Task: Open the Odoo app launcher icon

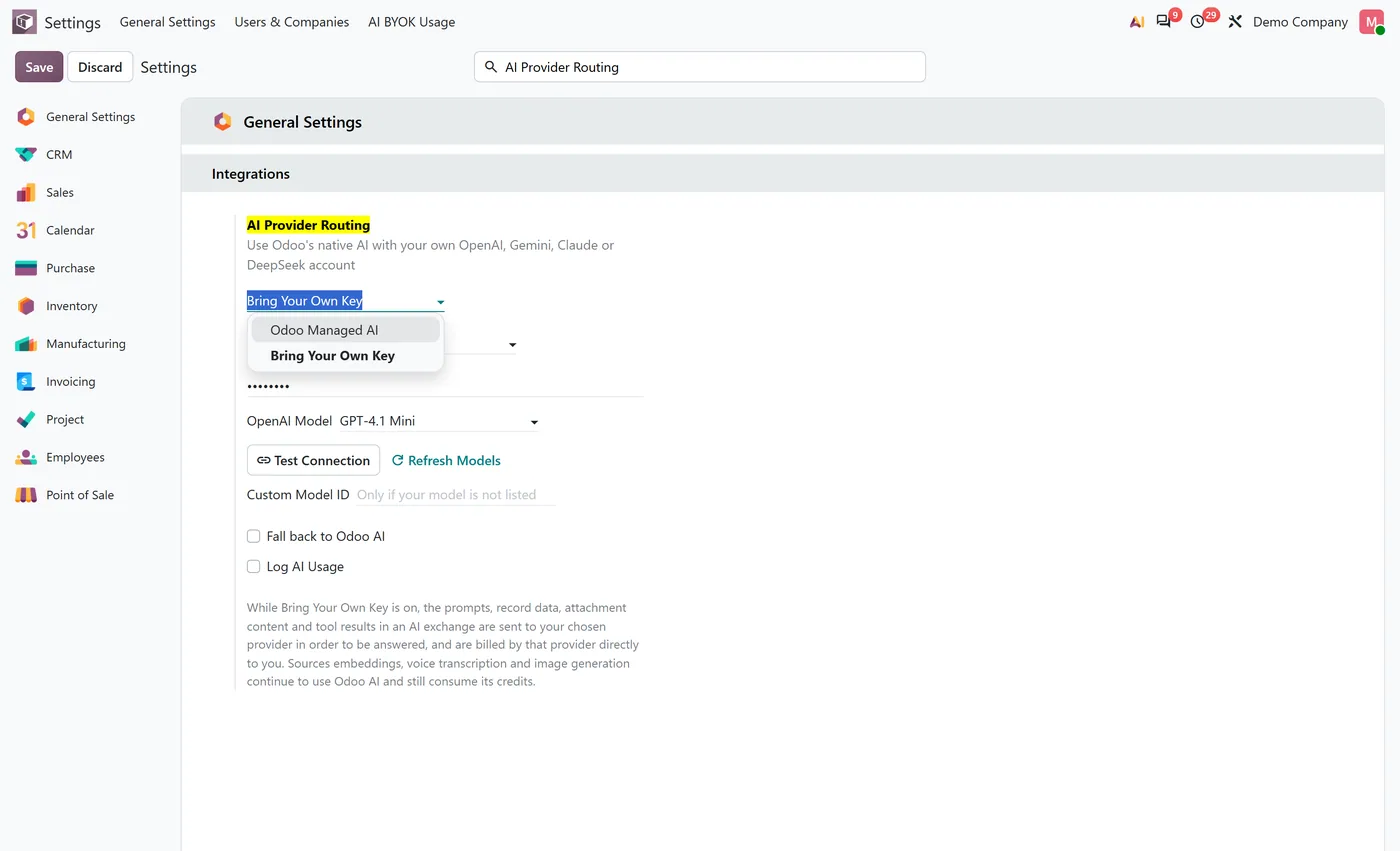Action: (x=24, y=22)
